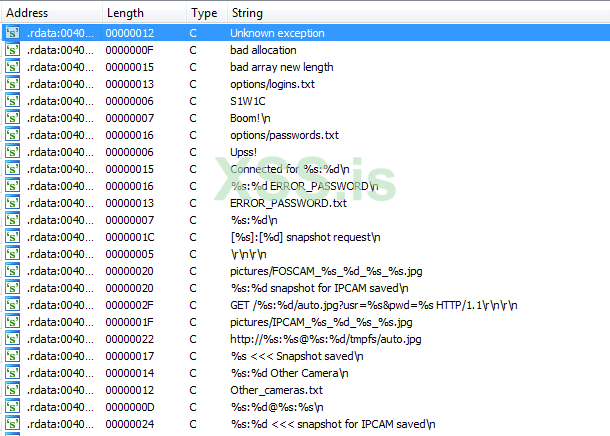The width and height of the screenshot is (610, 436).
Task: Click length value 0000001C
Action: pyautogui.click(x=130, y=237)
